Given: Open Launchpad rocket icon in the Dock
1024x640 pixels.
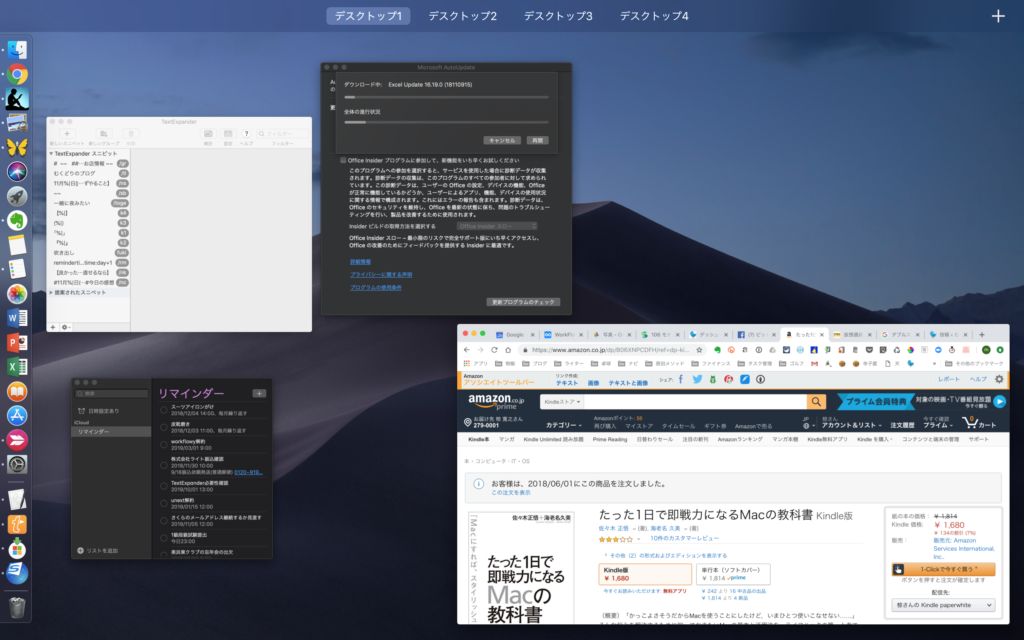Looking at the screenshot, I should click(17, 196).
